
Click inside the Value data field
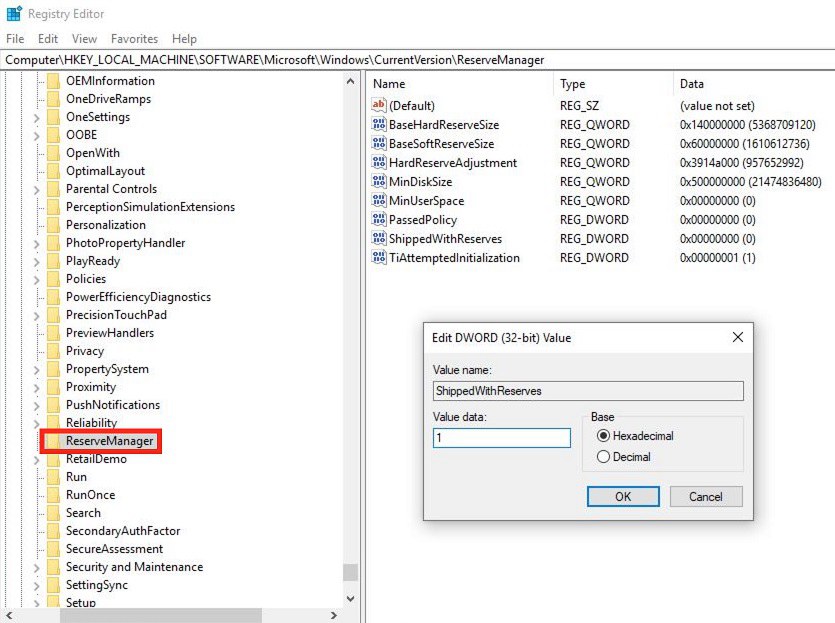[501, 437]
